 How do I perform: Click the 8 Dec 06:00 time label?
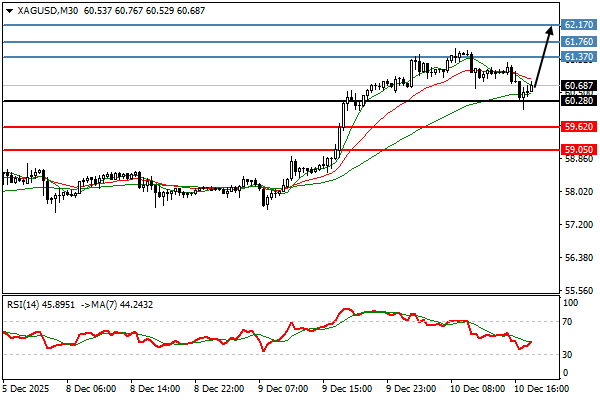pyautogui.click(x=90, y=387)
